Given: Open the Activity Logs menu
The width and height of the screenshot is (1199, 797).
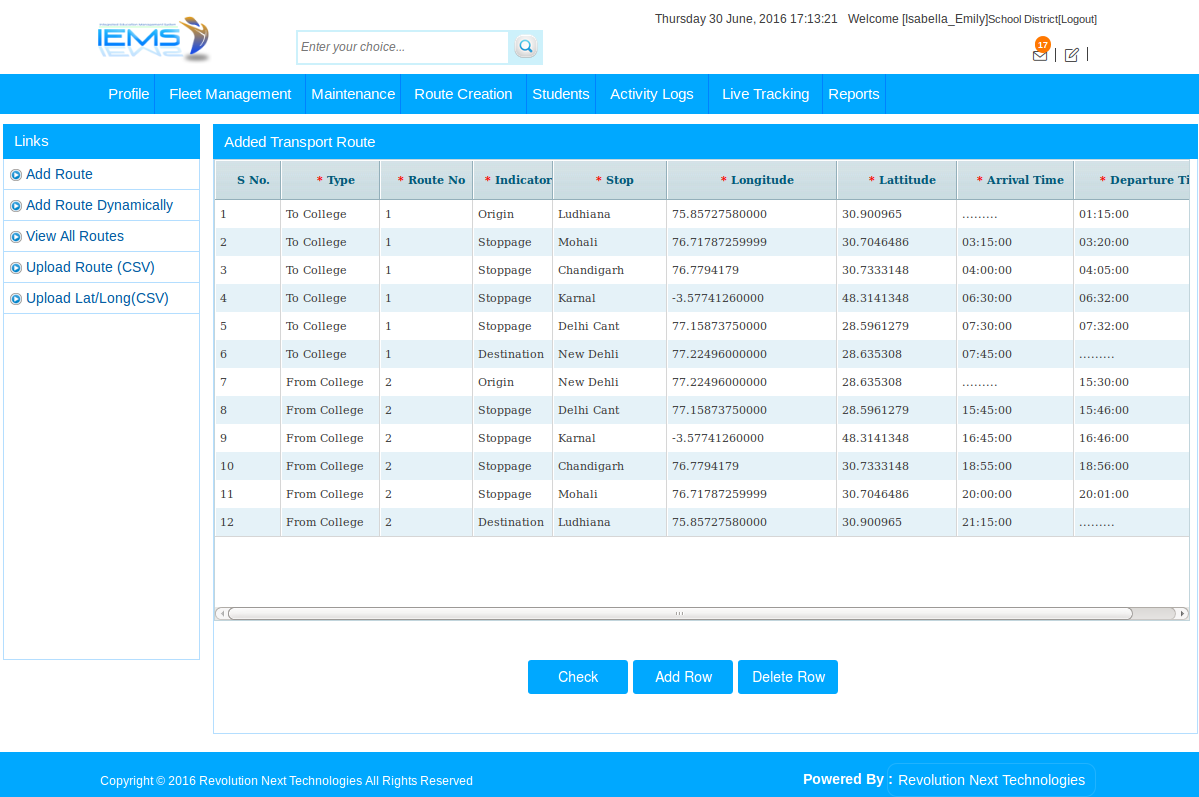Looking at the screenshot, I should [651, 94].
